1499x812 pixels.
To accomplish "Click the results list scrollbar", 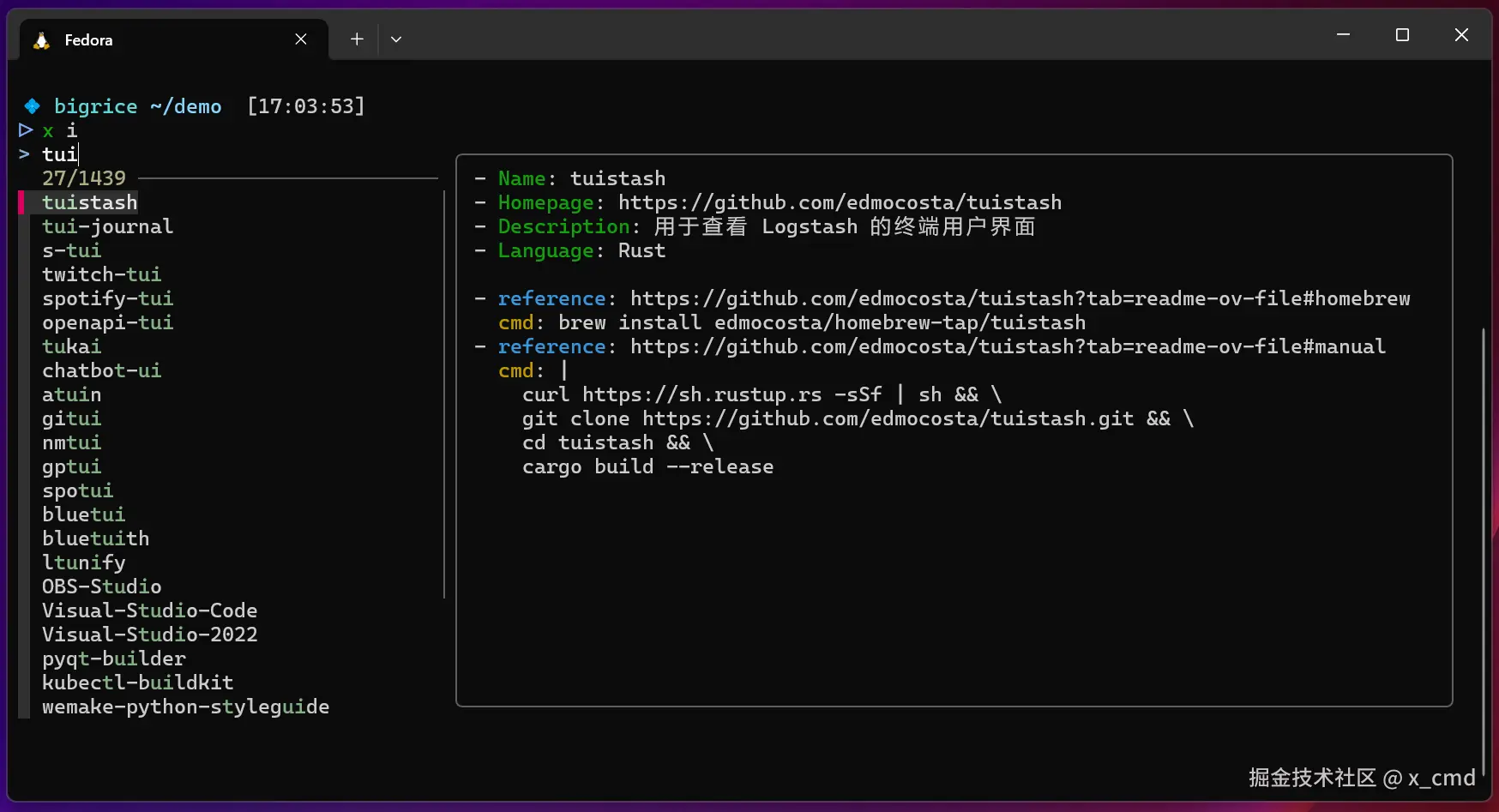I will 444,394.
